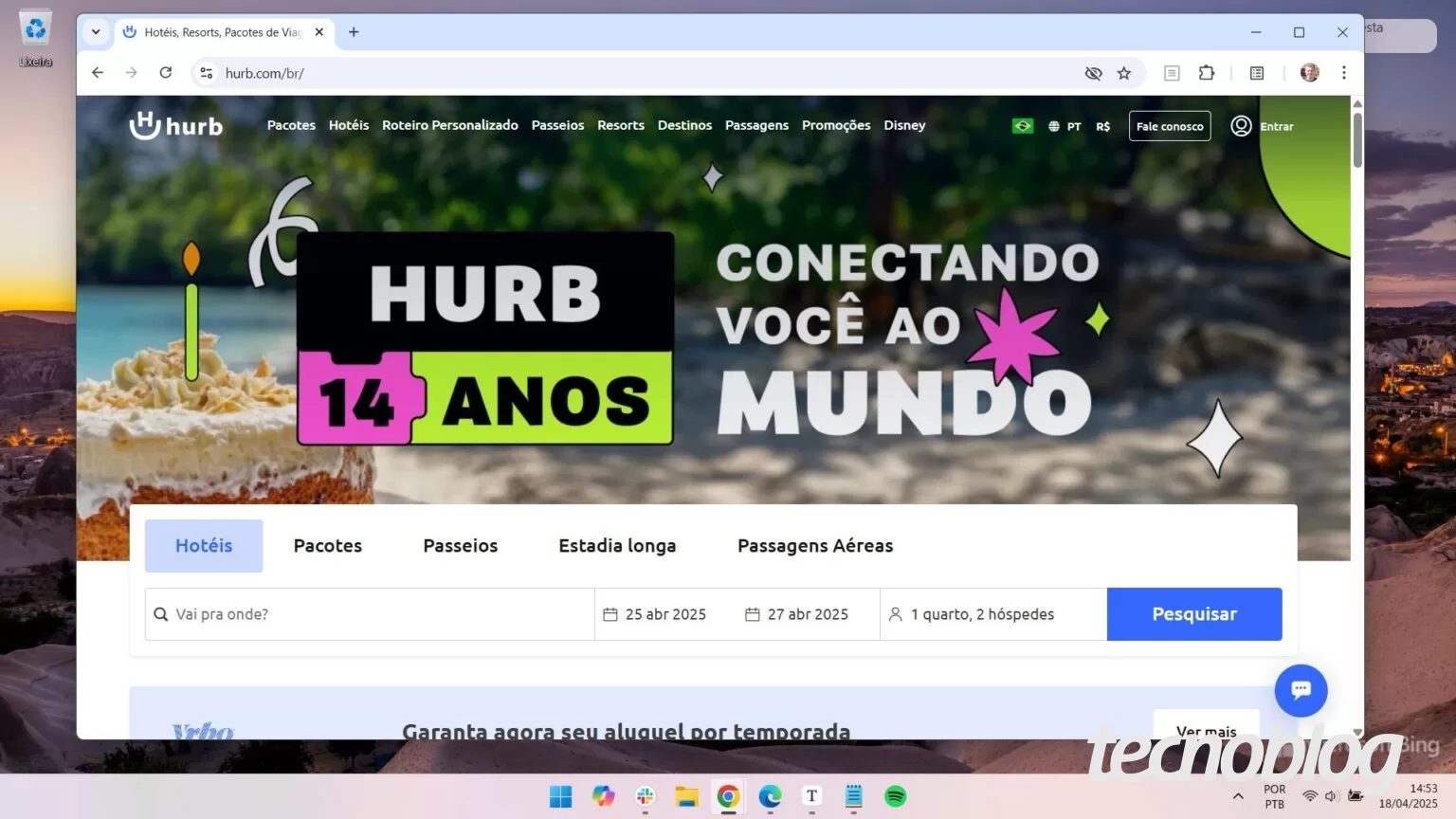Image resolution: width=1456 pixels, height=819 pixels.
Task: Open the Notepad taskbar icon
Action: click(853, 796)
